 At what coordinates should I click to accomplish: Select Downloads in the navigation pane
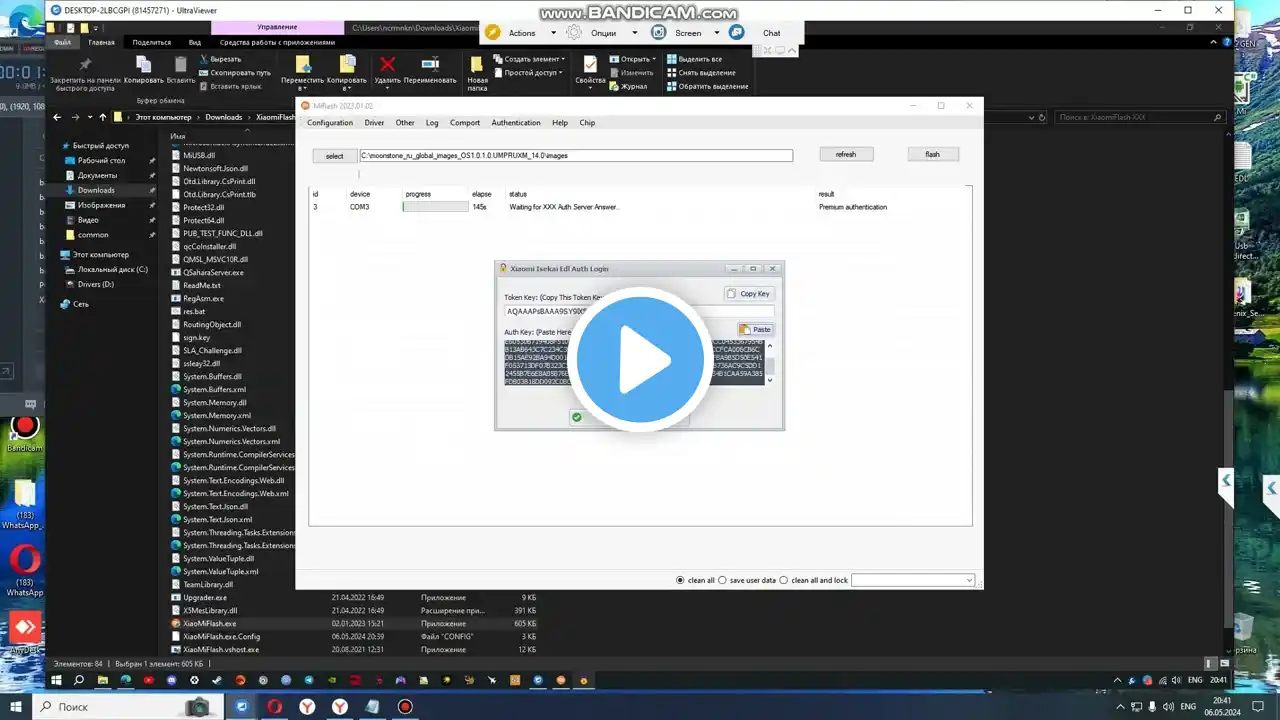click(96, 190)
